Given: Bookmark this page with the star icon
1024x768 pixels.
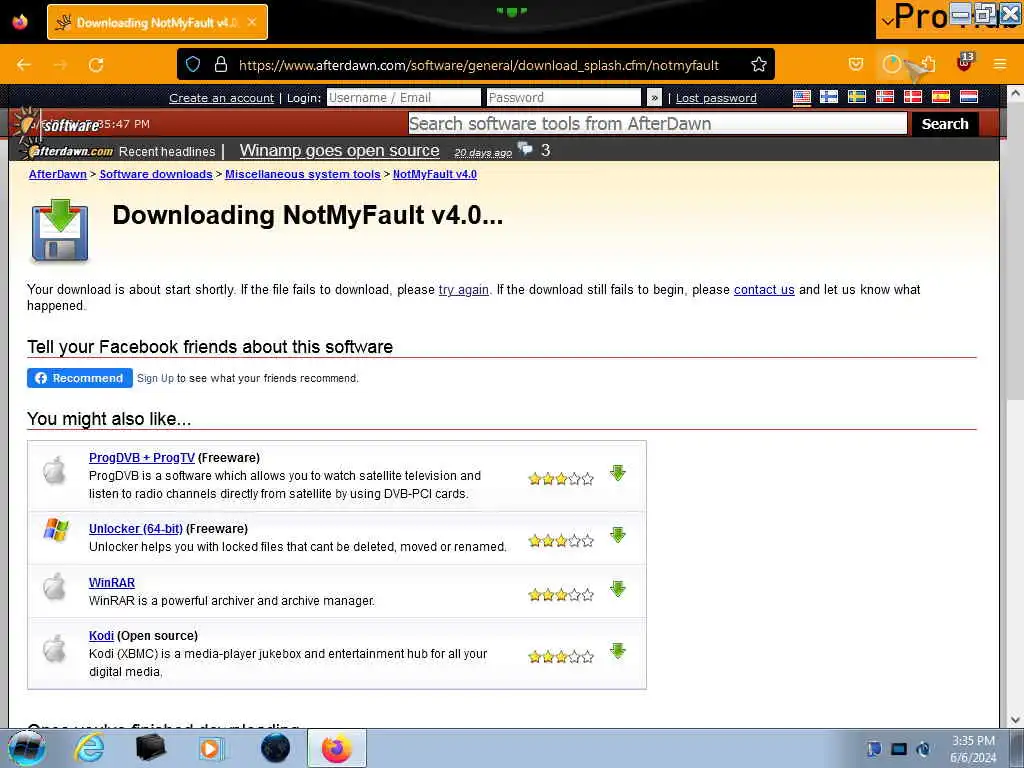Looking at the screenshot, I should (759, 64).
